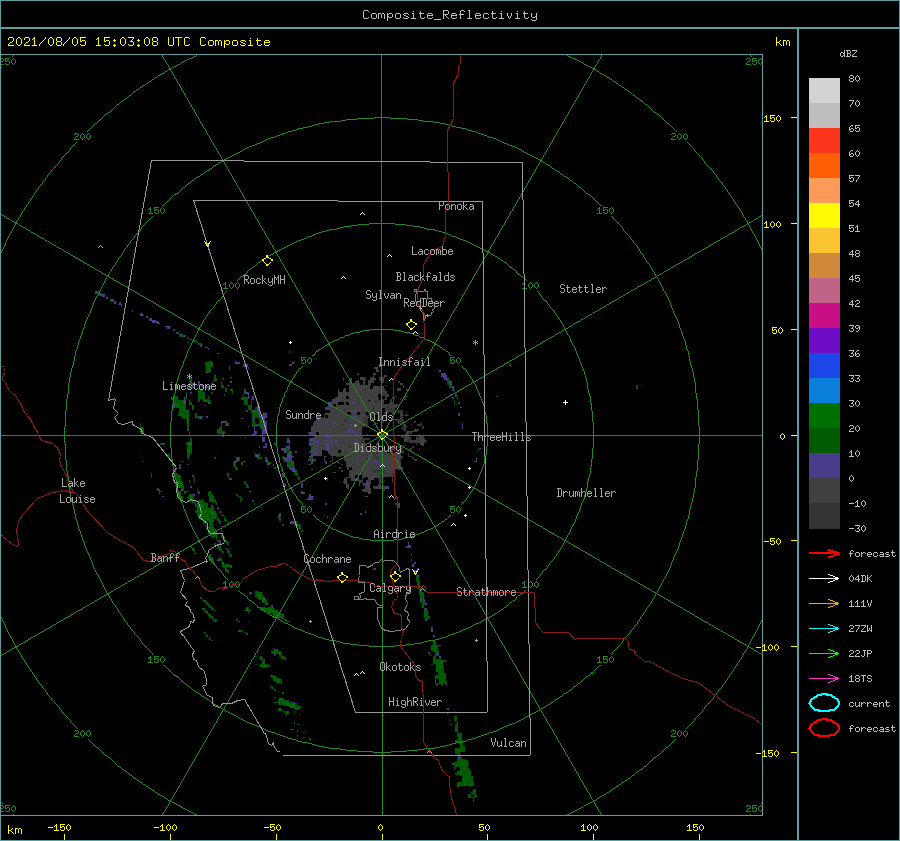This screenshot has height=841, width=900.
Task: Click the Stettler city label
Action: pos(583,289)
